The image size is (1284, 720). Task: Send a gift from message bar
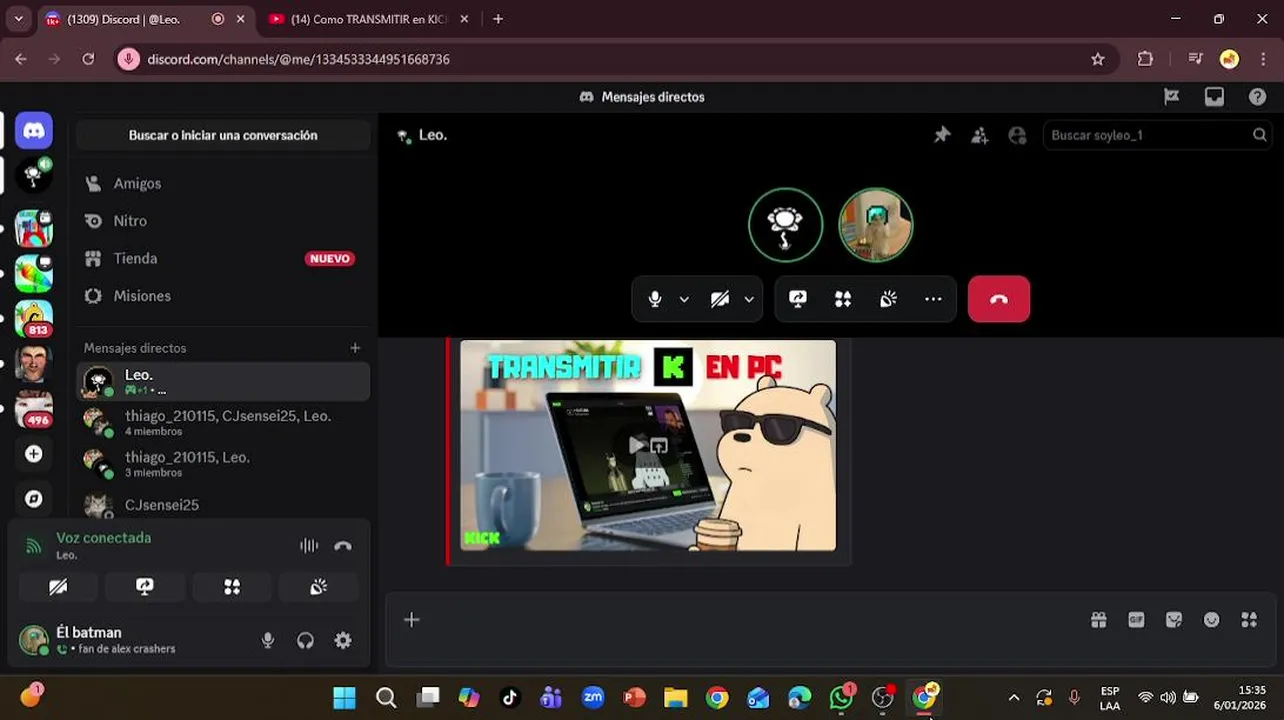(1099, 620)
